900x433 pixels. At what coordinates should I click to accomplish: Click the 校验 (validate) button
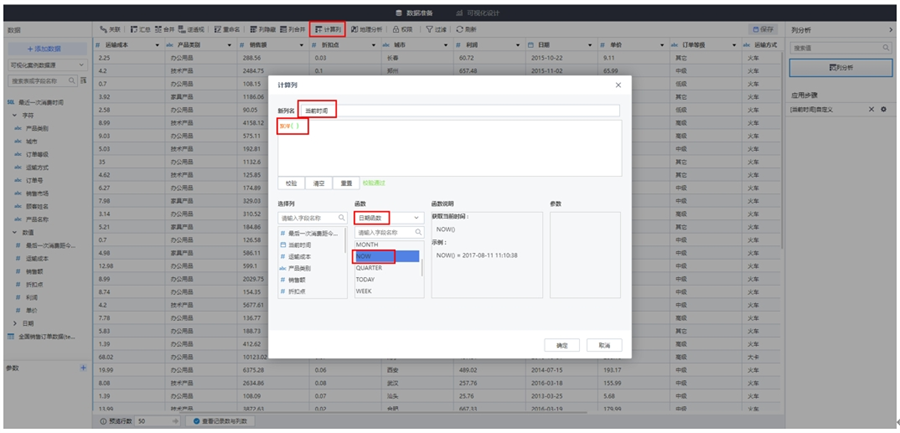coord(291,183)
